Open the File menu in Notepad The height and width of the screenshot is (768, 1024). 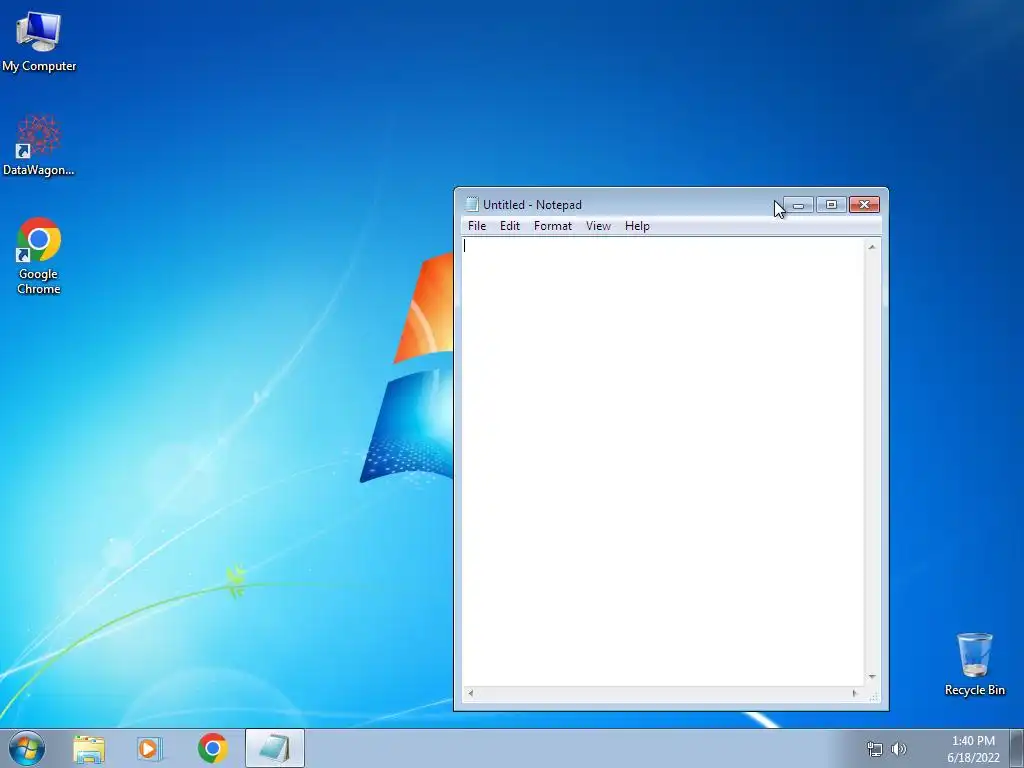tap(477, 226)
